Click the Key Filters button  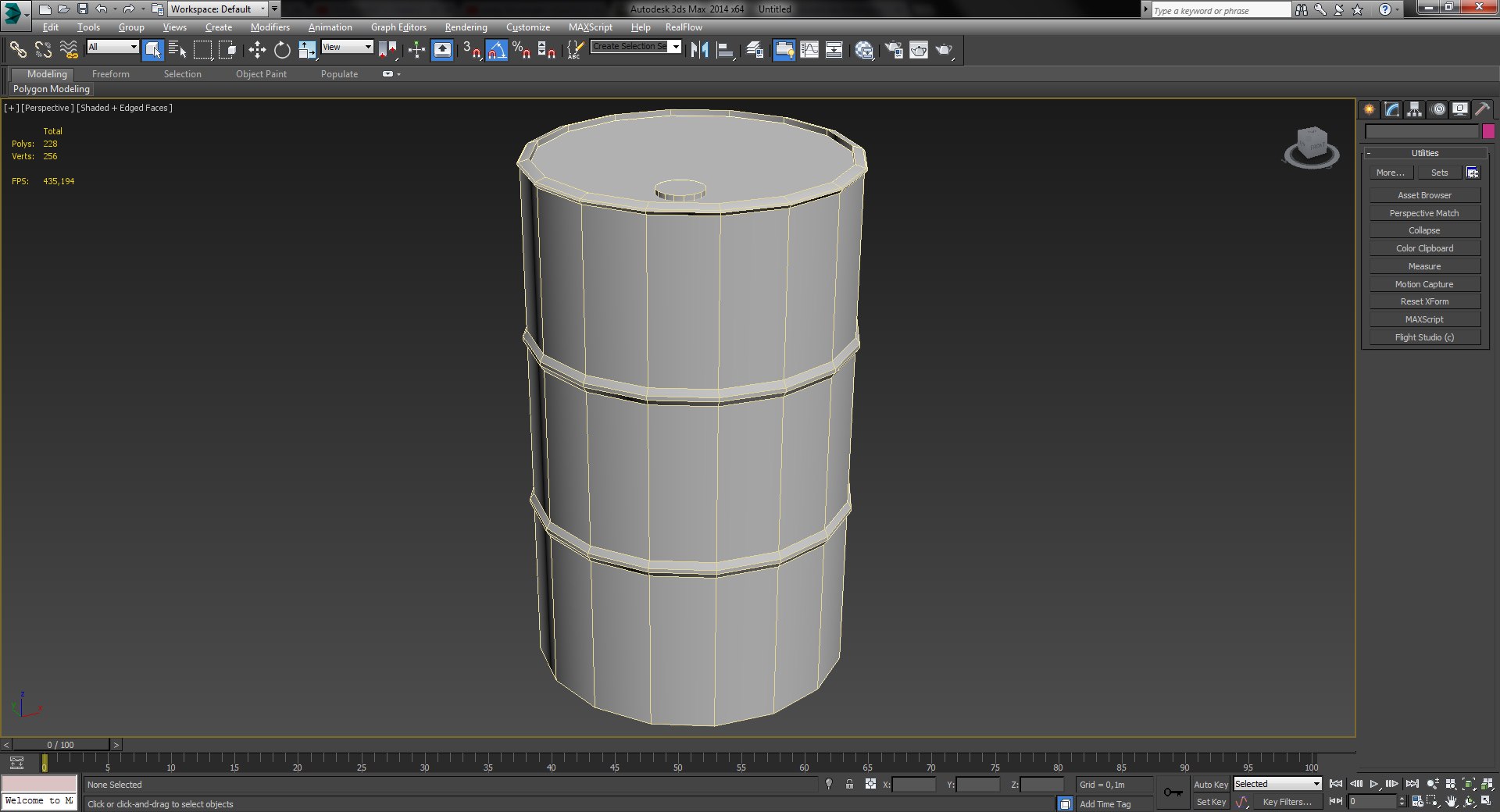click(1287, 802)
